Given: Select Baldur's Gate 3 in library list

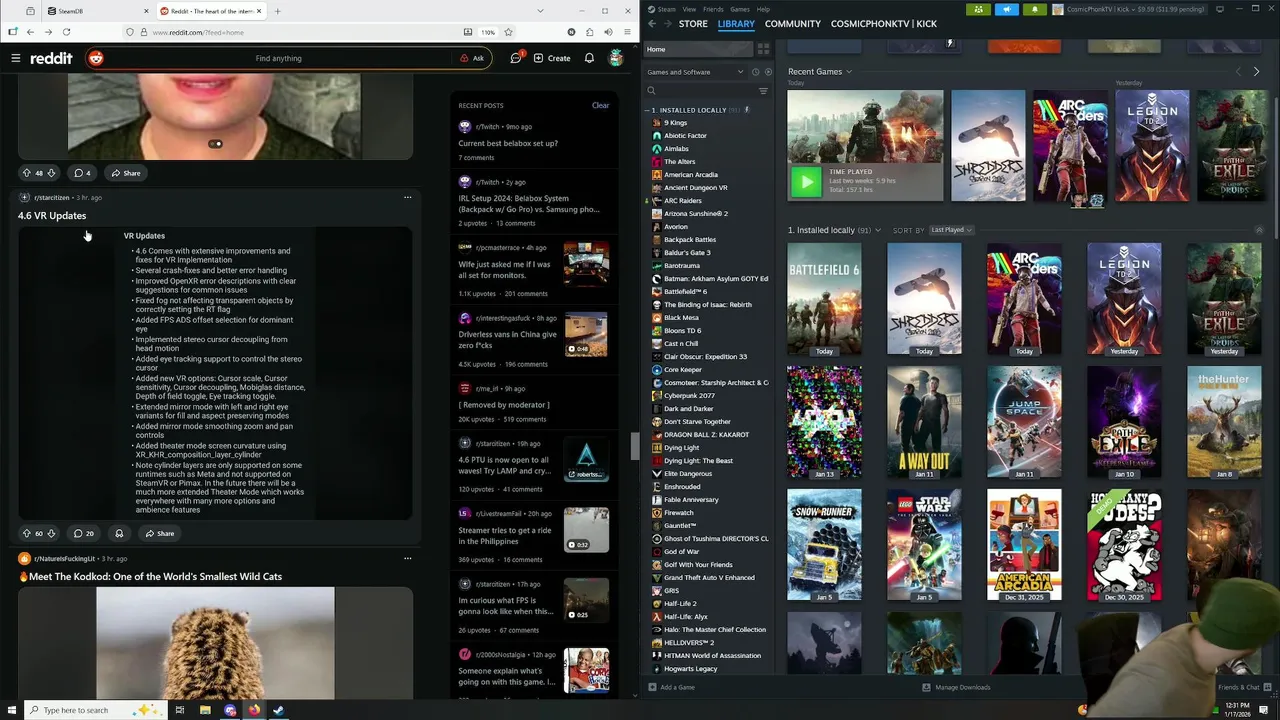Looking at the screenshot, I should [x=687, y=253].
